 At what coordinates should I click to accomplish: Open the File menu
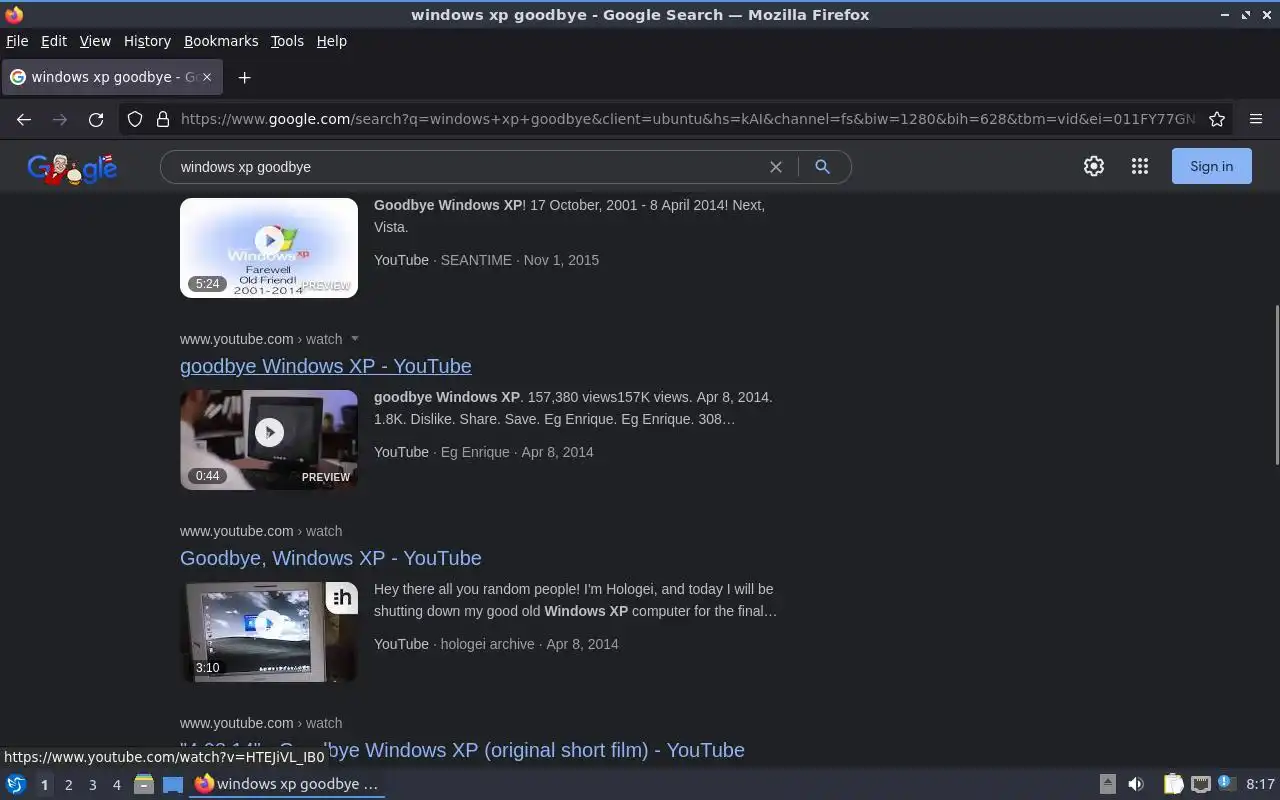17,41
